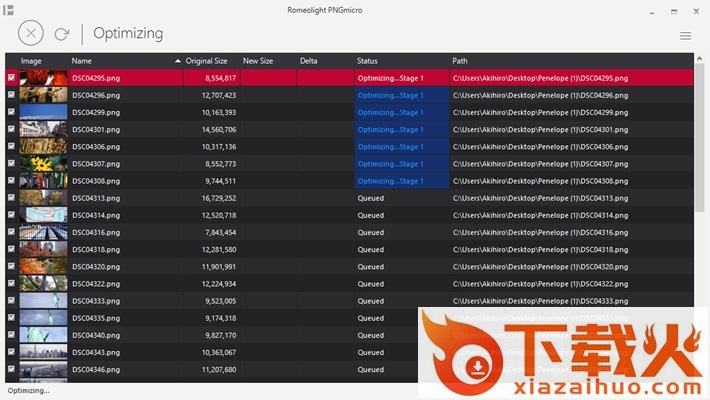Click the thumbnail image for DSC04307.png
The width and height of the screenshot is (710, 400).
pos(43,164)
